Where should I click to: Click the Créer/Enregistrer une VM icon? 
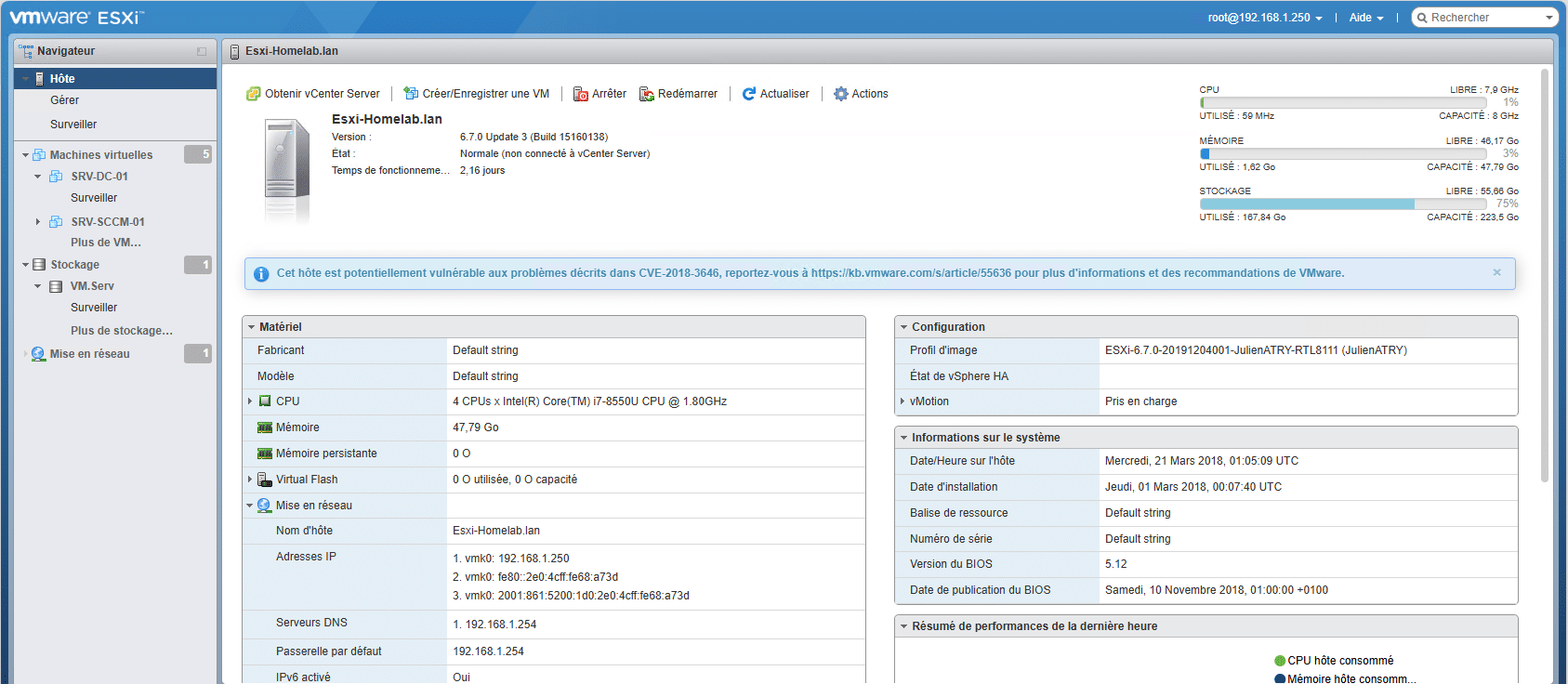[x=411, y=94]
